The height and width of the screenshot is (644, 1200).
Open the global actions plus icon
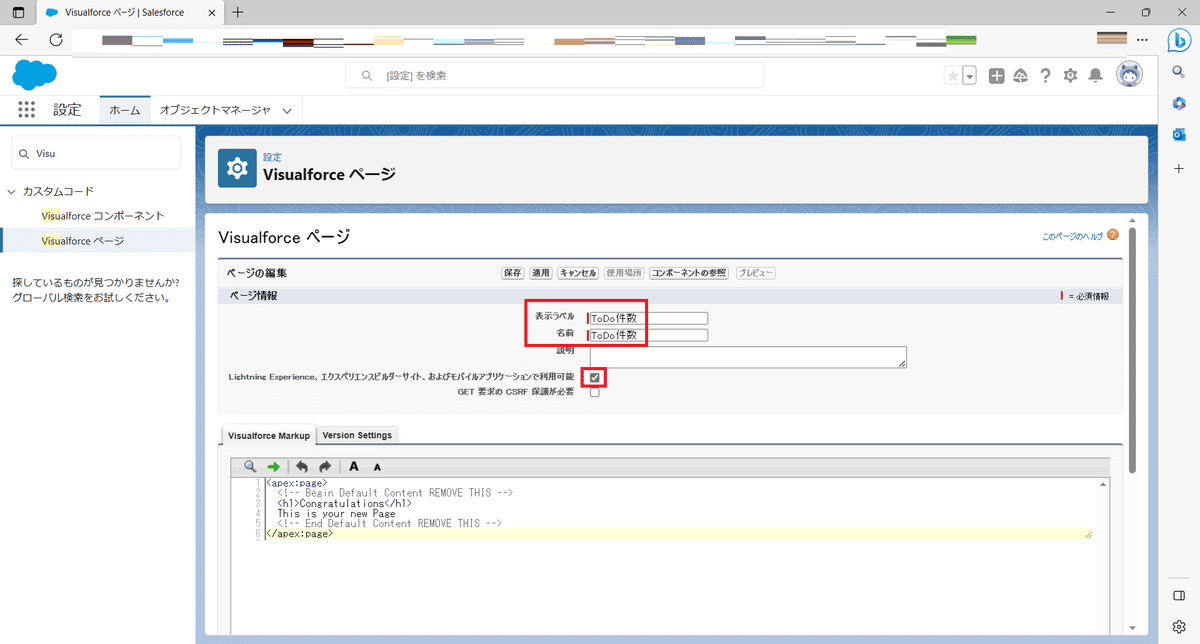coord(996,76)
